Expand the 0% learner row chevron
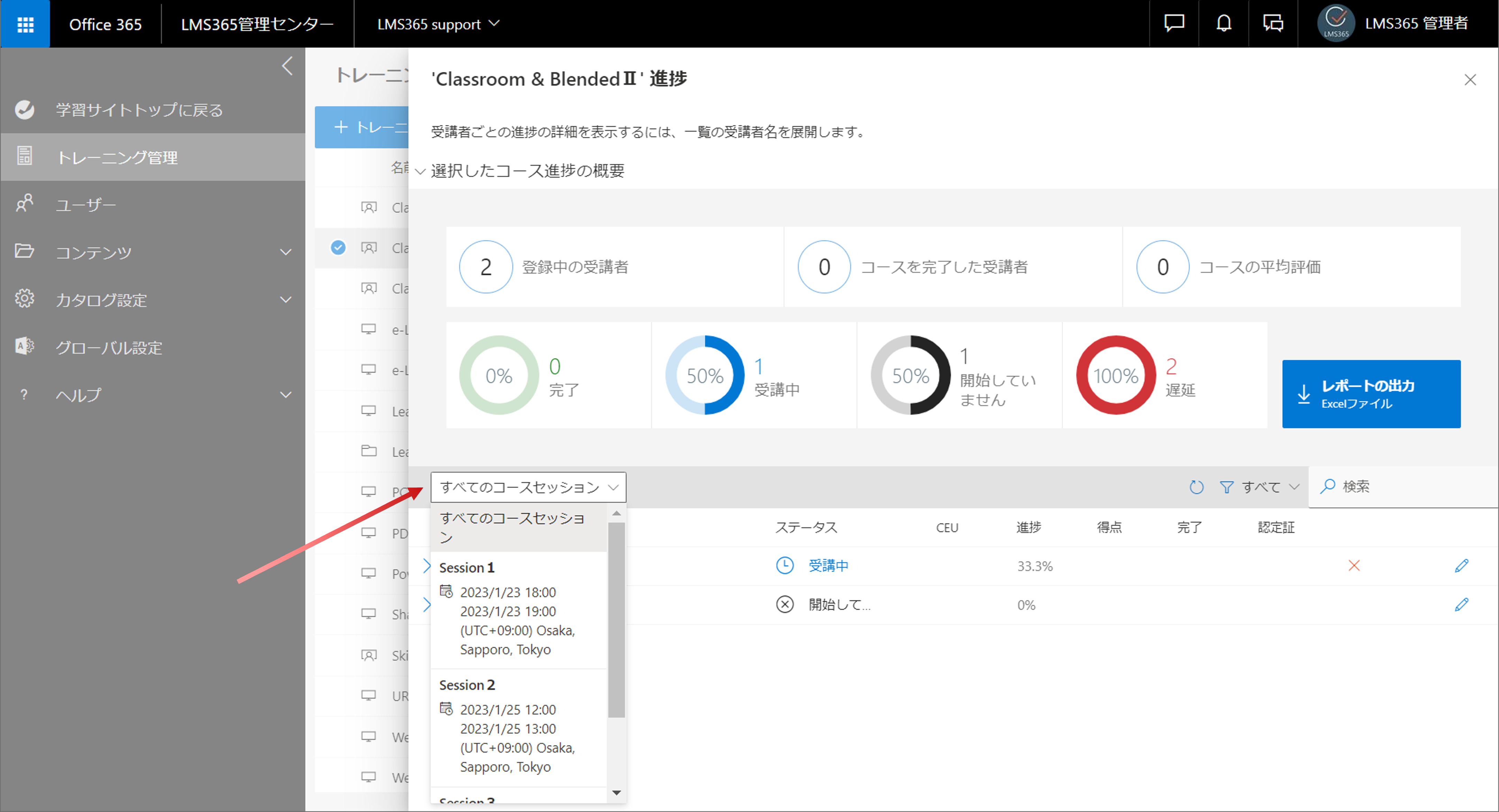 click(426, 604)
